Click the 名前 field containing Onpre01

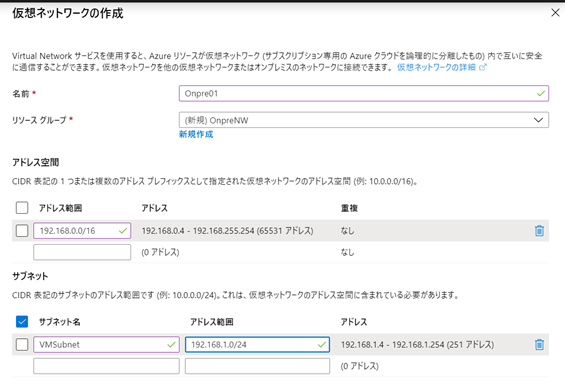(364, 93)
